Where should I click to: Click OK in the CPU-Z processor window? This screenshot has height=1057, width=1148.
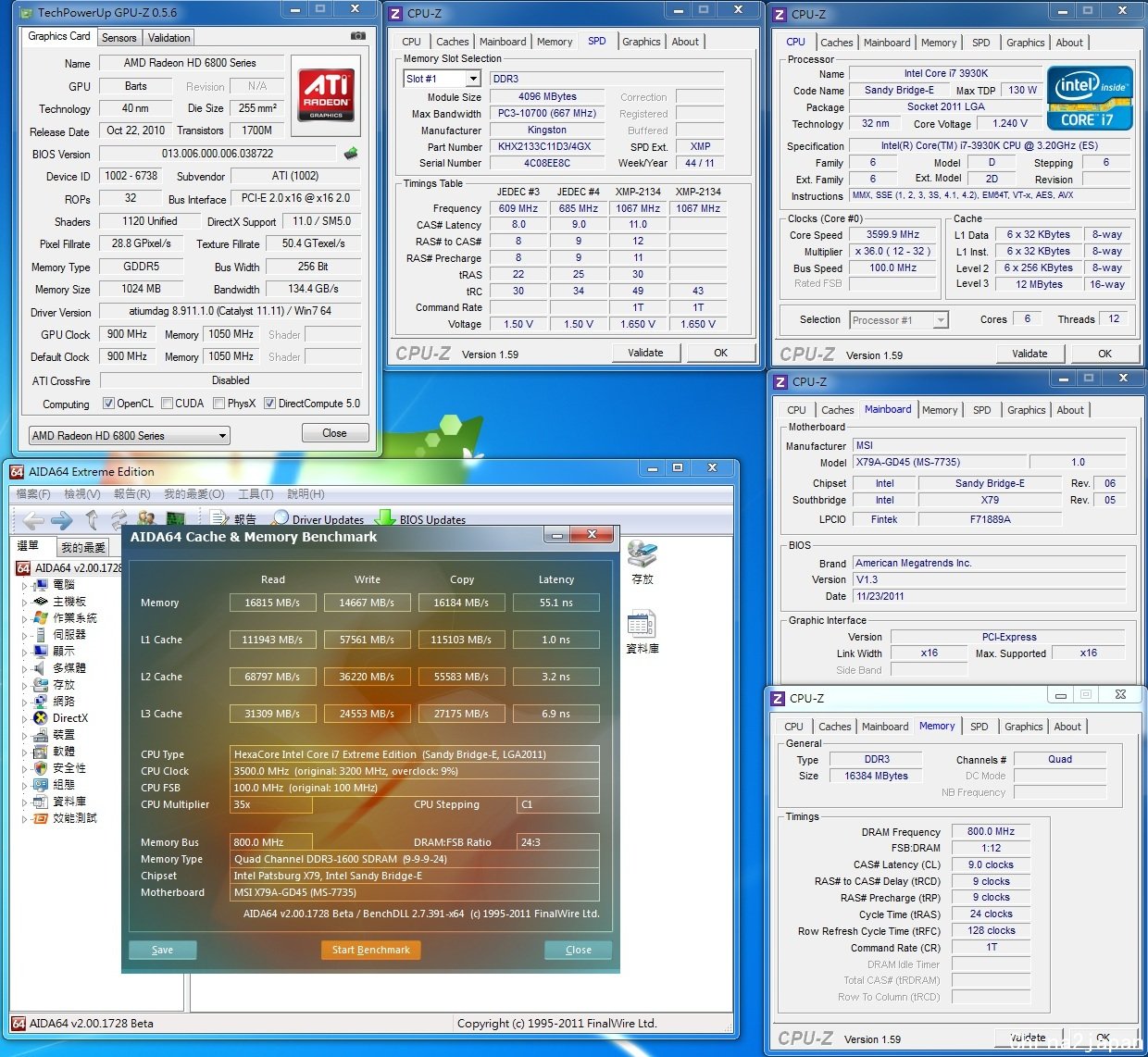pos(1104,354)
